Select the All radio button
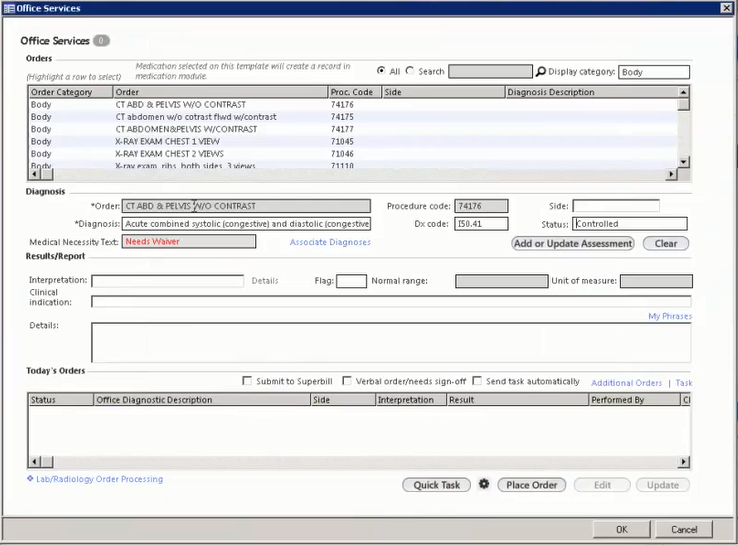 (x=381, y=71)
